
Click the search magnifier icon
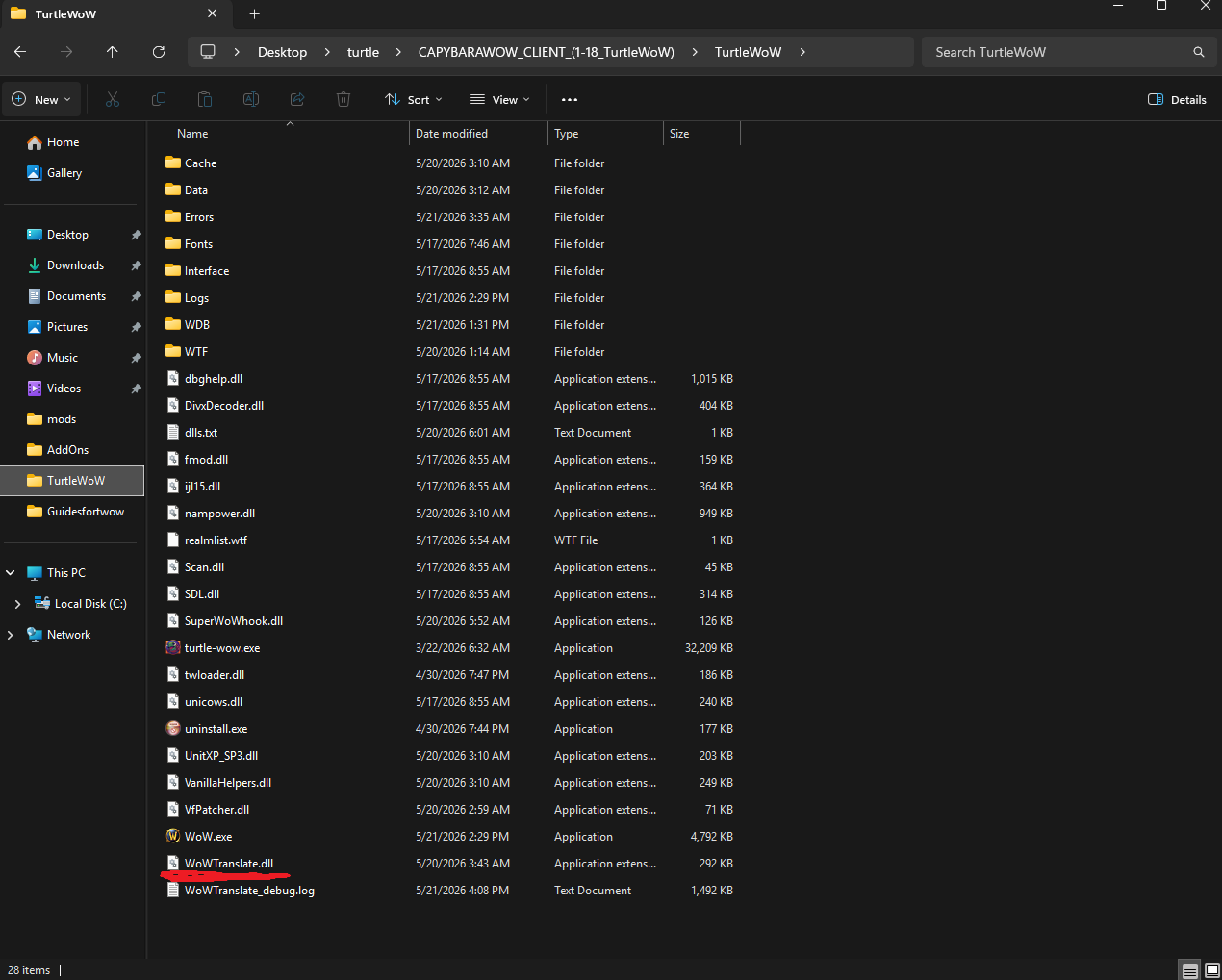(x=1199, y=52)
